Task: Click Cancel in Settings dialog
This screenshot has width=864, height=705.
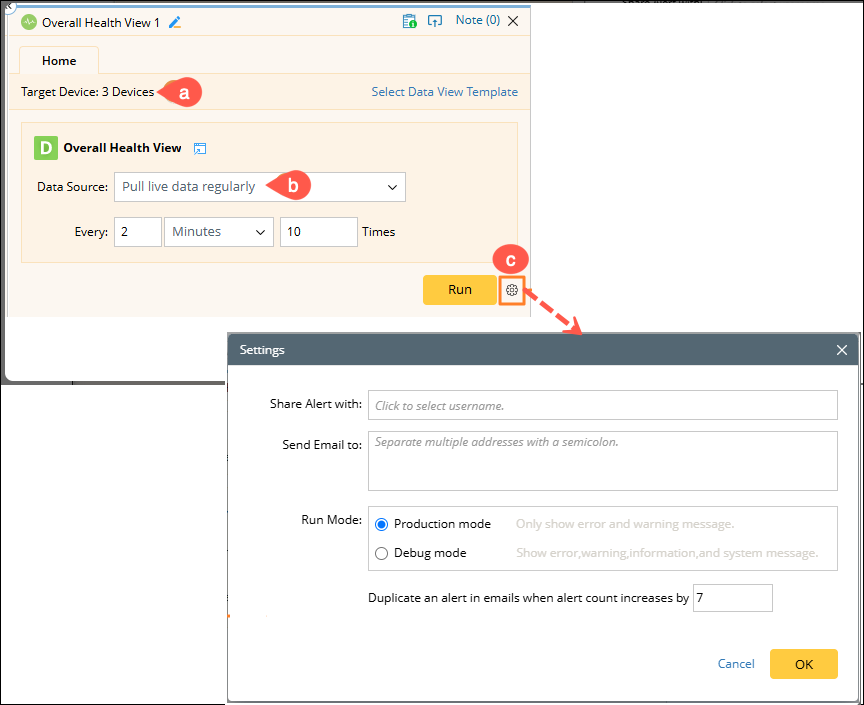Action: tap(736, 664)
